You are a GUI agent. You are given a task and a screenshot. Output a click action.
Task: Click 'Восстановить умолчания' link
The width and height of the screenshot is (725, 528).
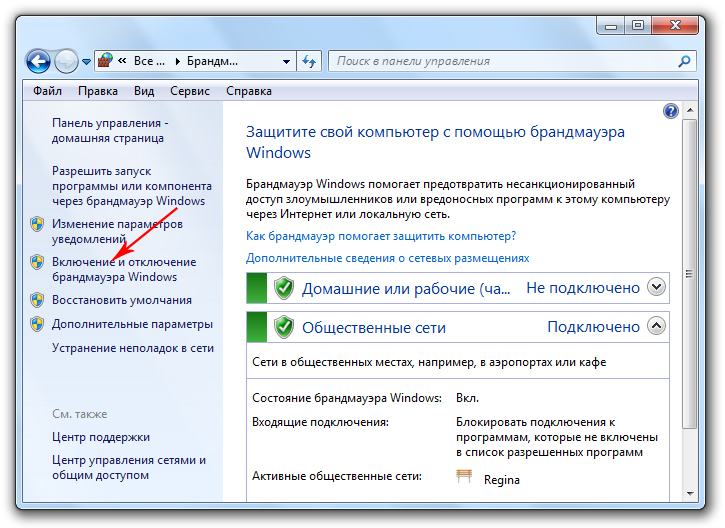point(122,300)
